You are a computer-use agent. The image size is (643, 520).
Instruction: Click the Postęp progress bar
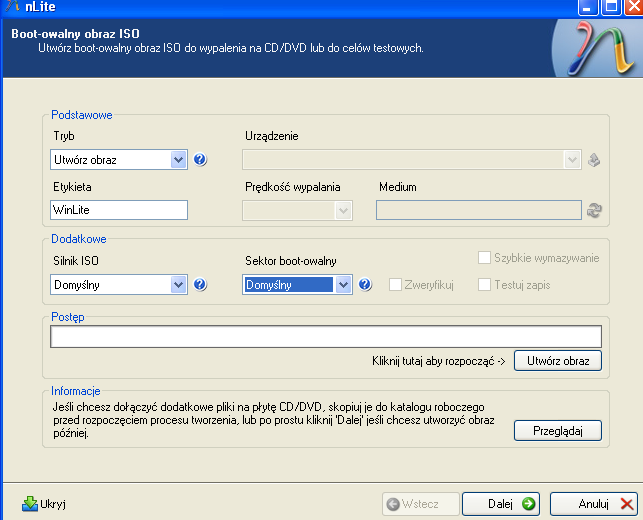(326, 336)
